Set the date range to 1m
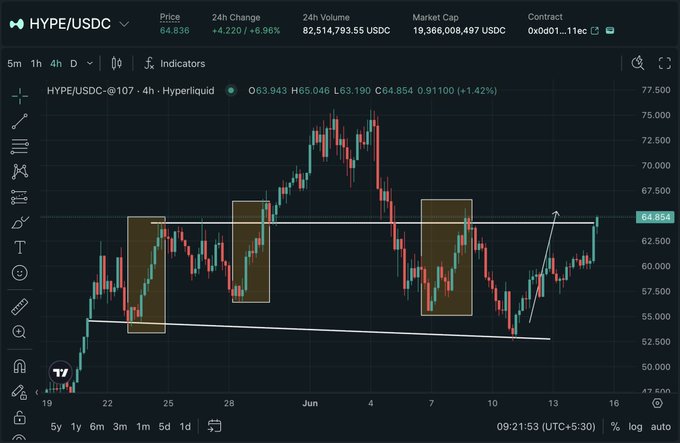This screenshot has width=680, height=443. pos(143,427)
